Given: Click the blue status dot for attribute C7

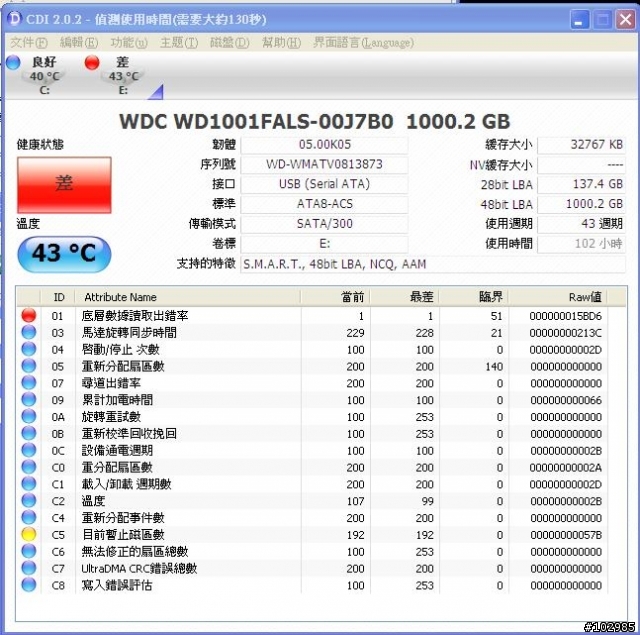Looking at the screenshot, I should pyautogui.click(x=29, y=568).
